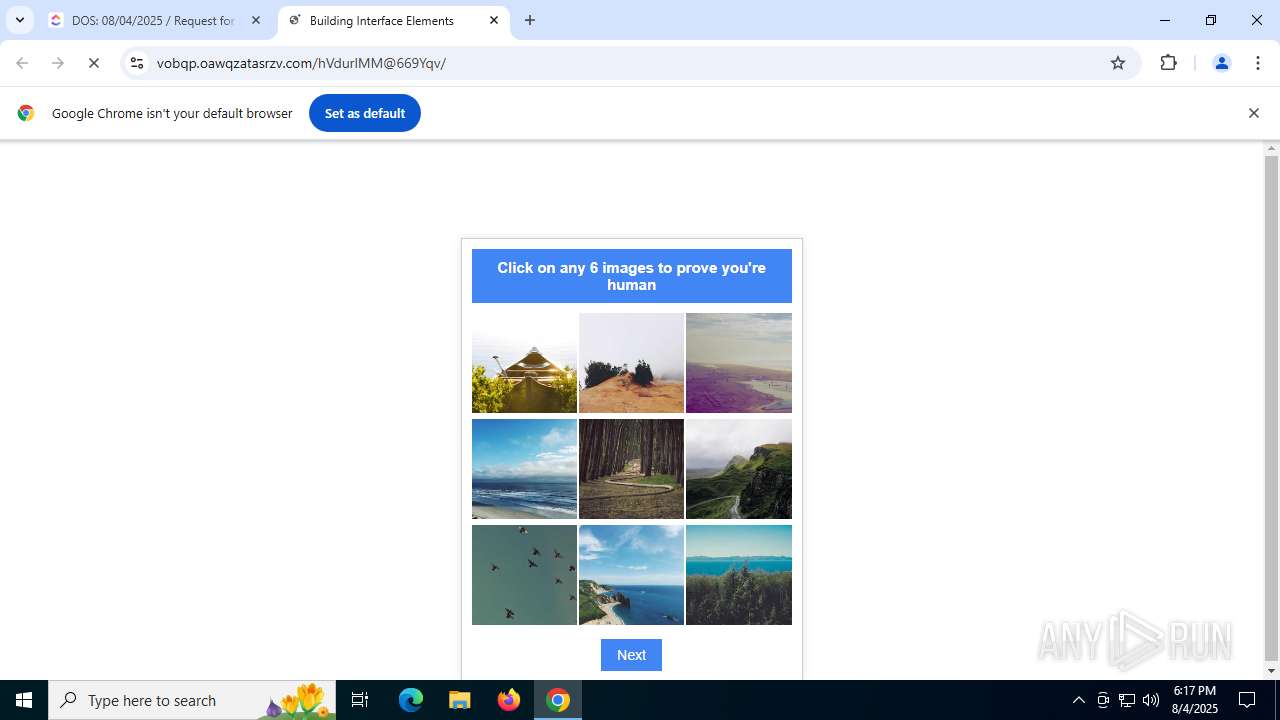Select the pine trees by lake image
Viewport: 1280px width, 720px height.
pyautogui.click(x=739, y=575)
